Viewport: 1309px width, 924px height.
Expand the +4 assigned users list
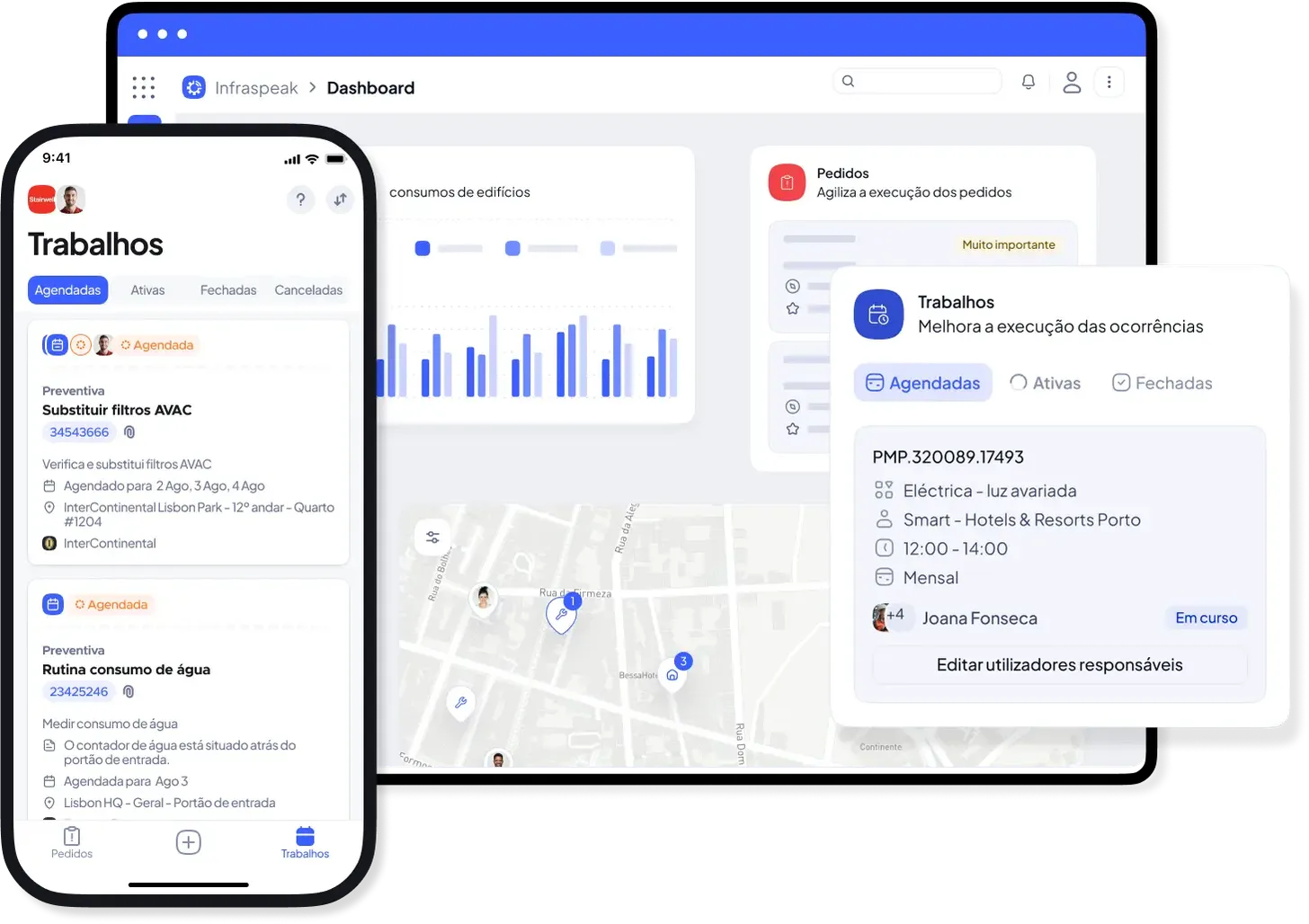[894, 617]
